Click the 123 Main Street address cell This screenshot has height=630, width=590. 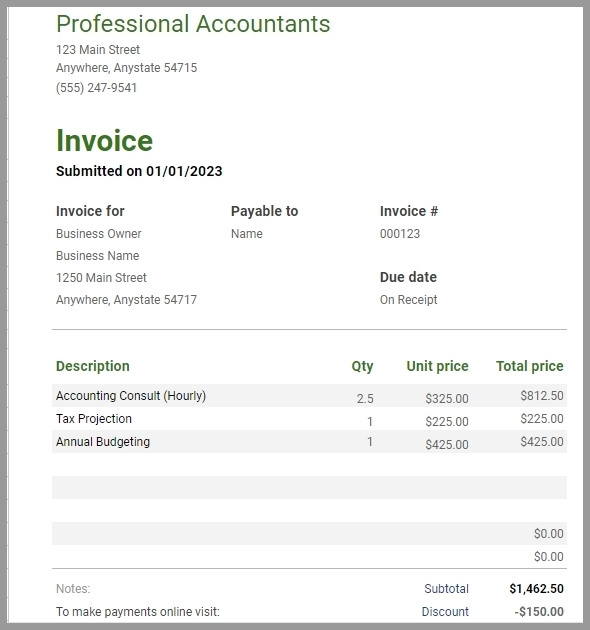(x=98, y=50)
